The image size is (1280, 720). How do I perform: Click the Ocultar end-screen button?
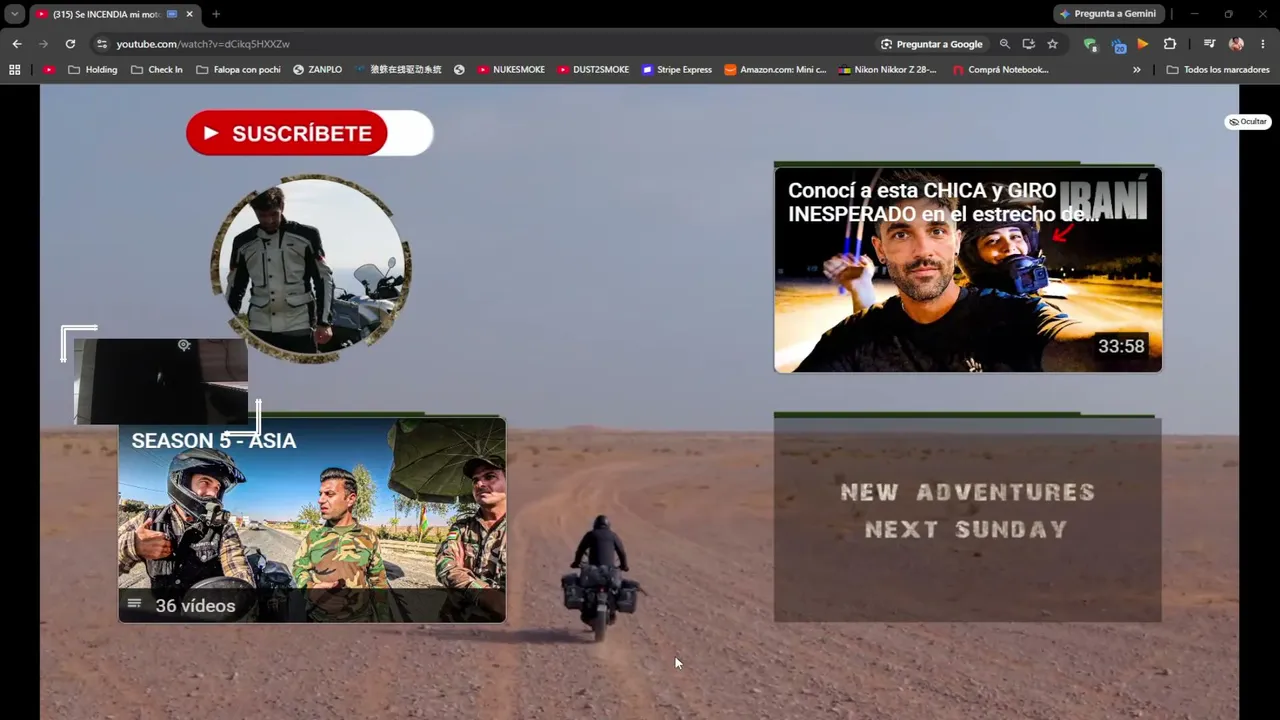coord(1248,122)
